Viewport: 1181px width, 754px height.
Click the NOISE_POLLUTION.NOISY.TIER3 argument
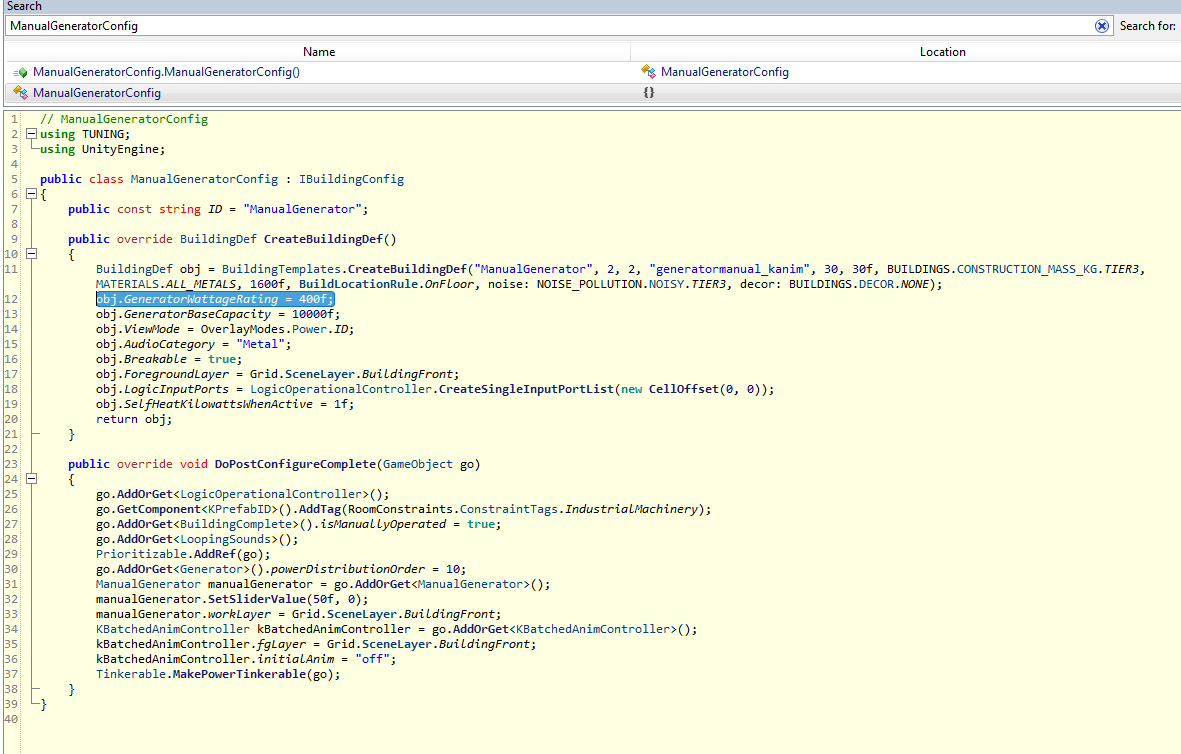[x=633, y=284]
